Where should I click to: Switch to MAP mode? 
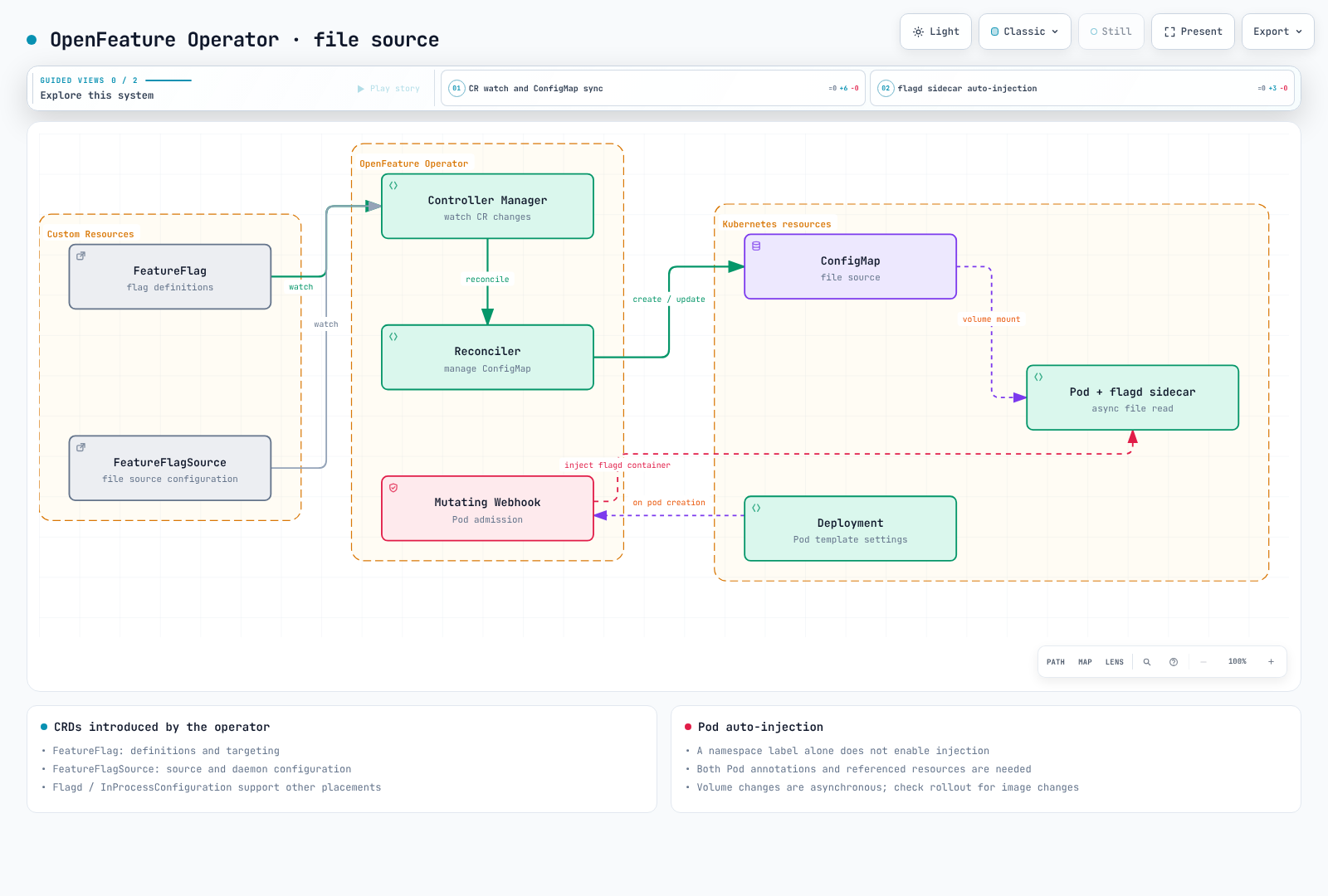[1085, 662]
